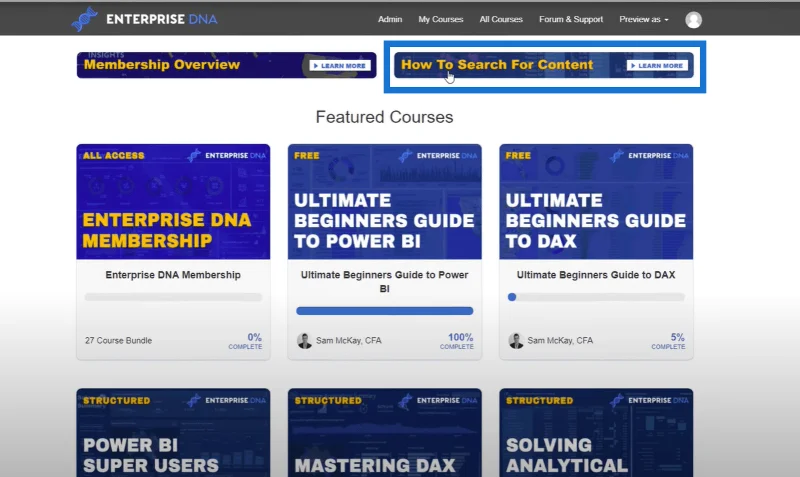Open the user profile avatar icon

[x=693, y=19]
